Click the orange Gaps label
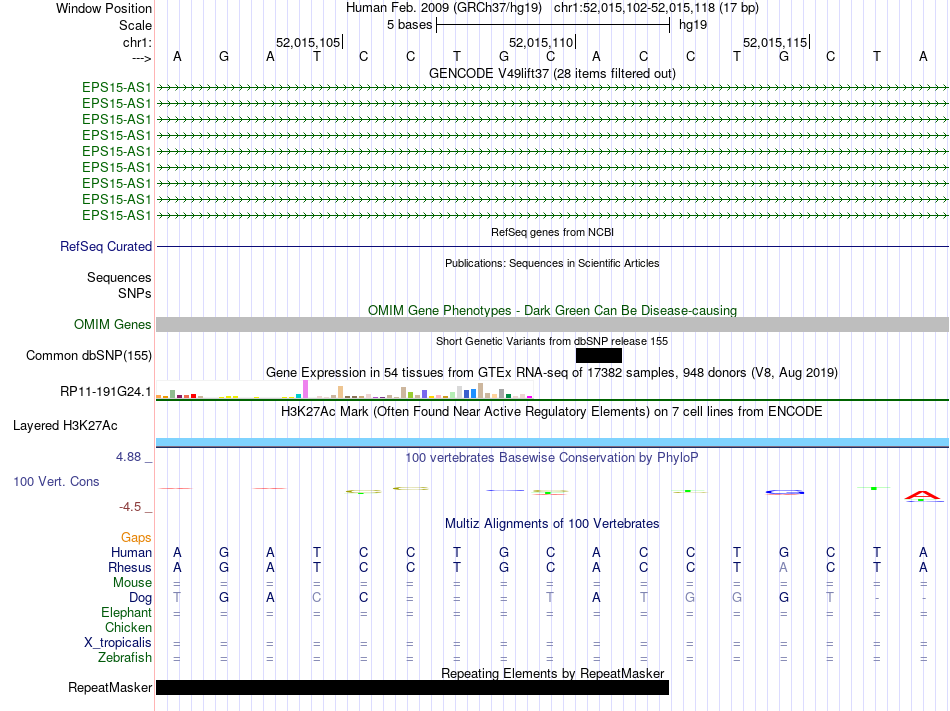This screenshot has width=950, height=711. click(x=136, y=538)
